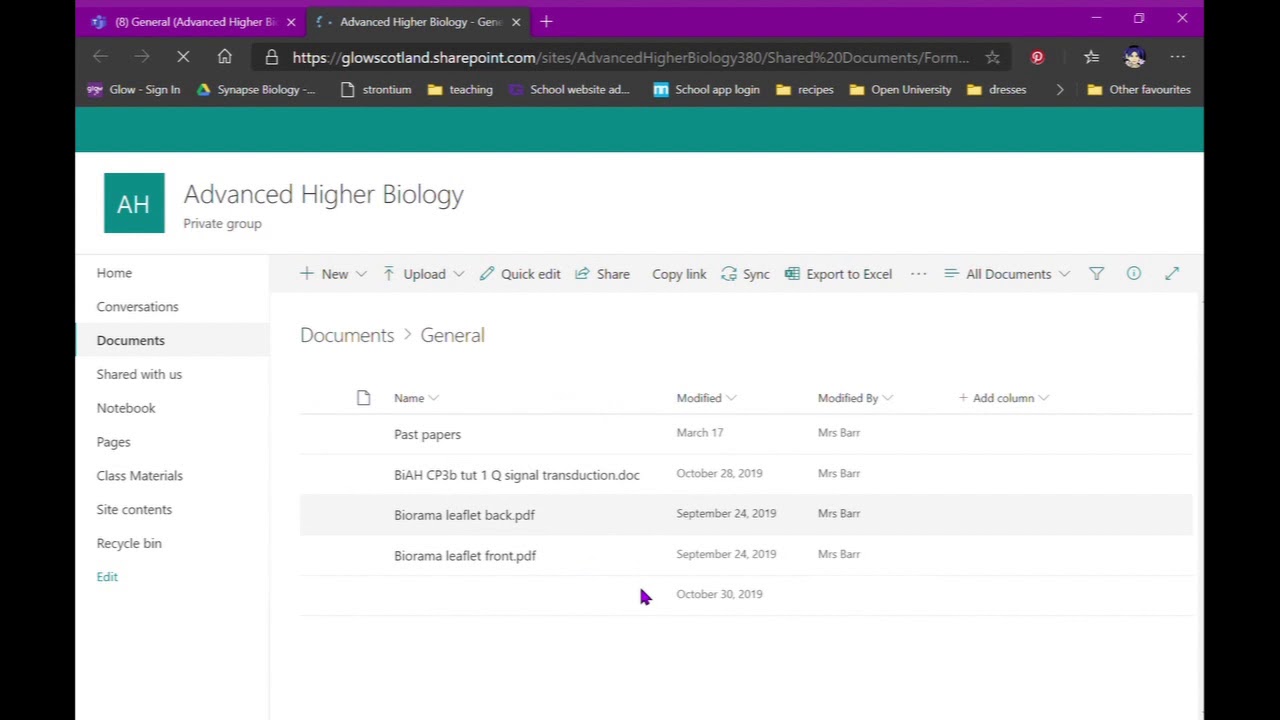
Task: Open the School website ad... bookmark
Action: coord(569,89)
